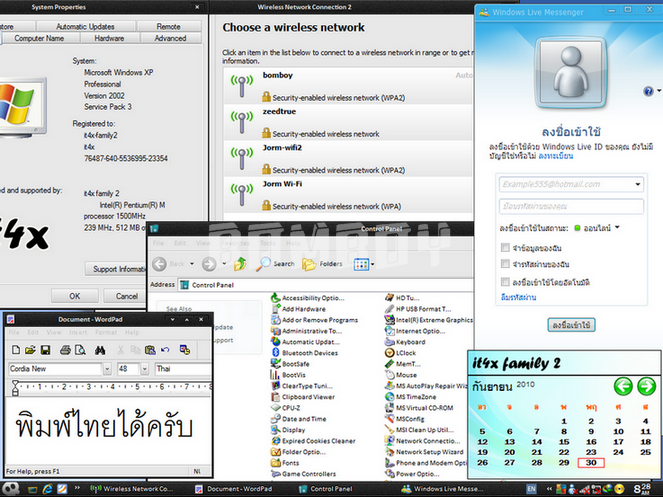Click the New document icon in WordPad
Viewport: 663px width, 497px height.
click(16, 350)
